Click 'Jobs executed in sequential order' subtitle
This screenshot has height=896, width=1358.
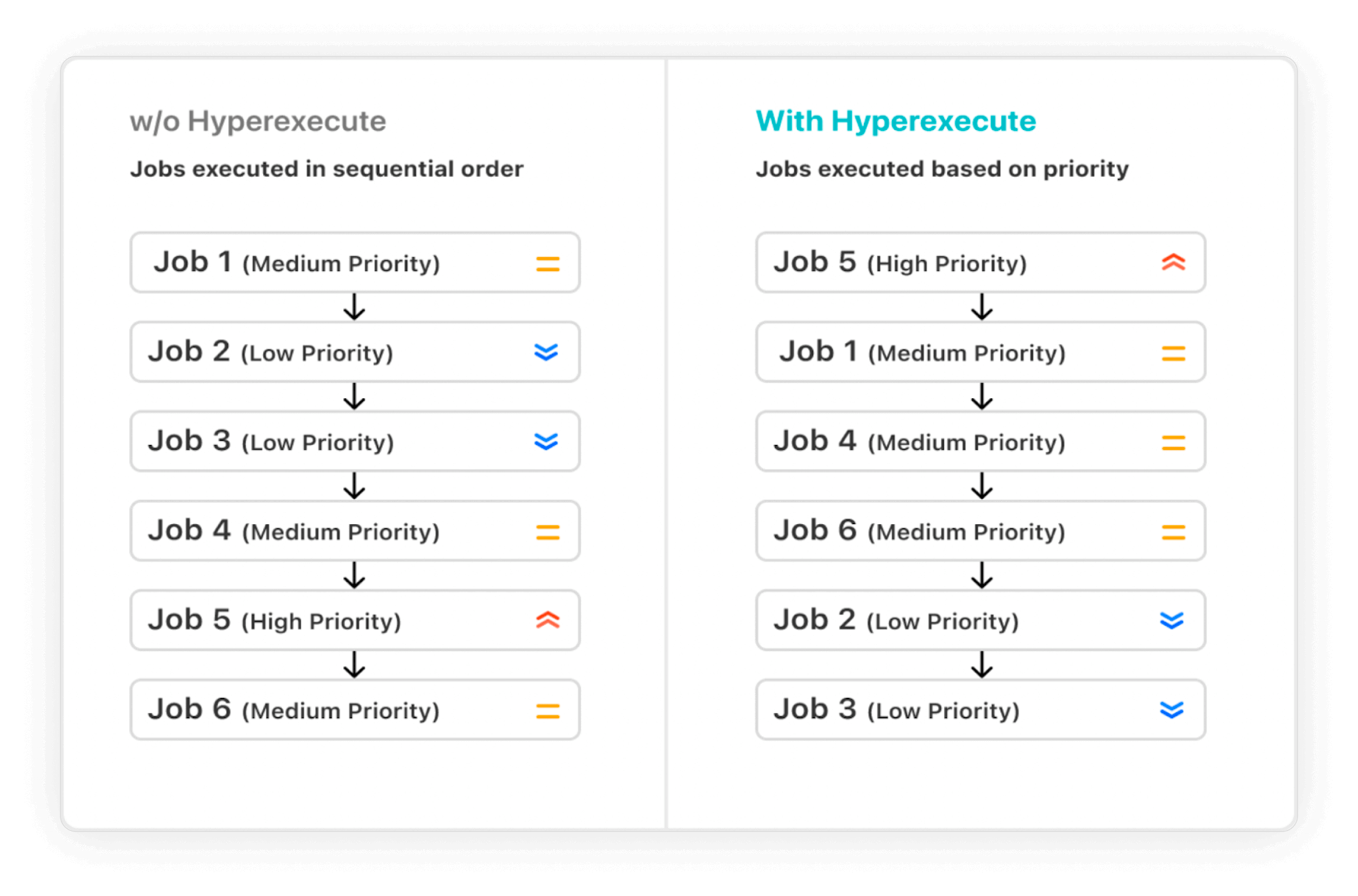(x=326, y=169)
